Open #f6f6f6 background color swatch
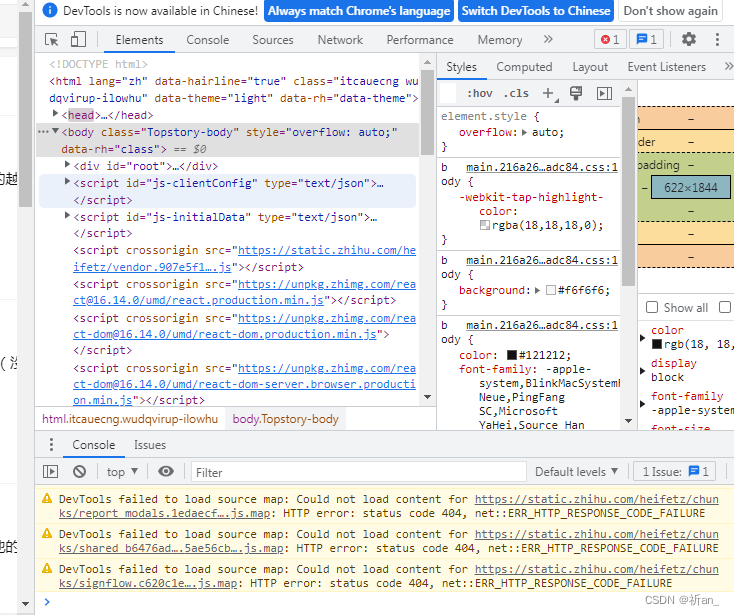Screen dimensions: 734x615 click(551, 290)
